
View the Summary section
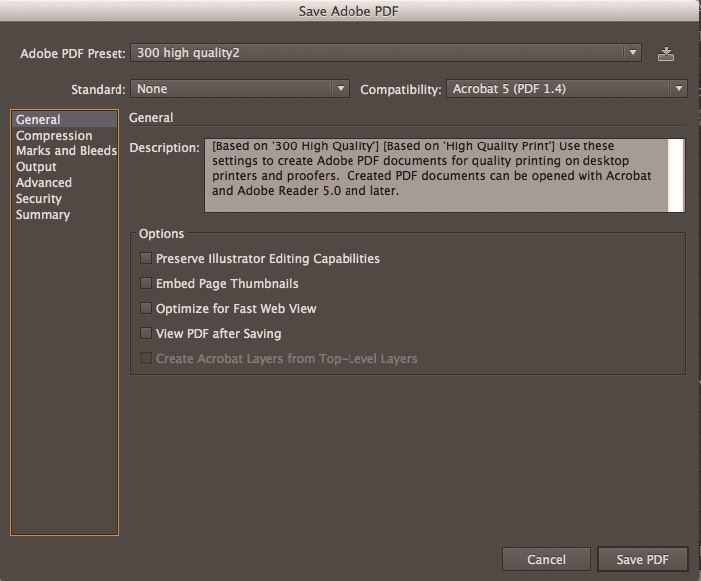click(x=43, y=215)
